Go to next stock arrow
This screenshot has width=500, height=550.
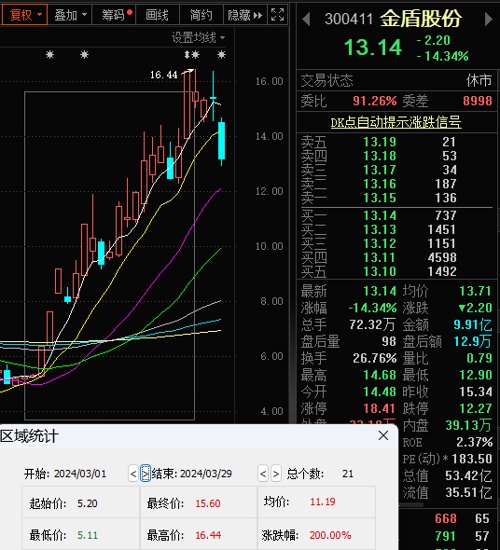[x=488, y=19]
